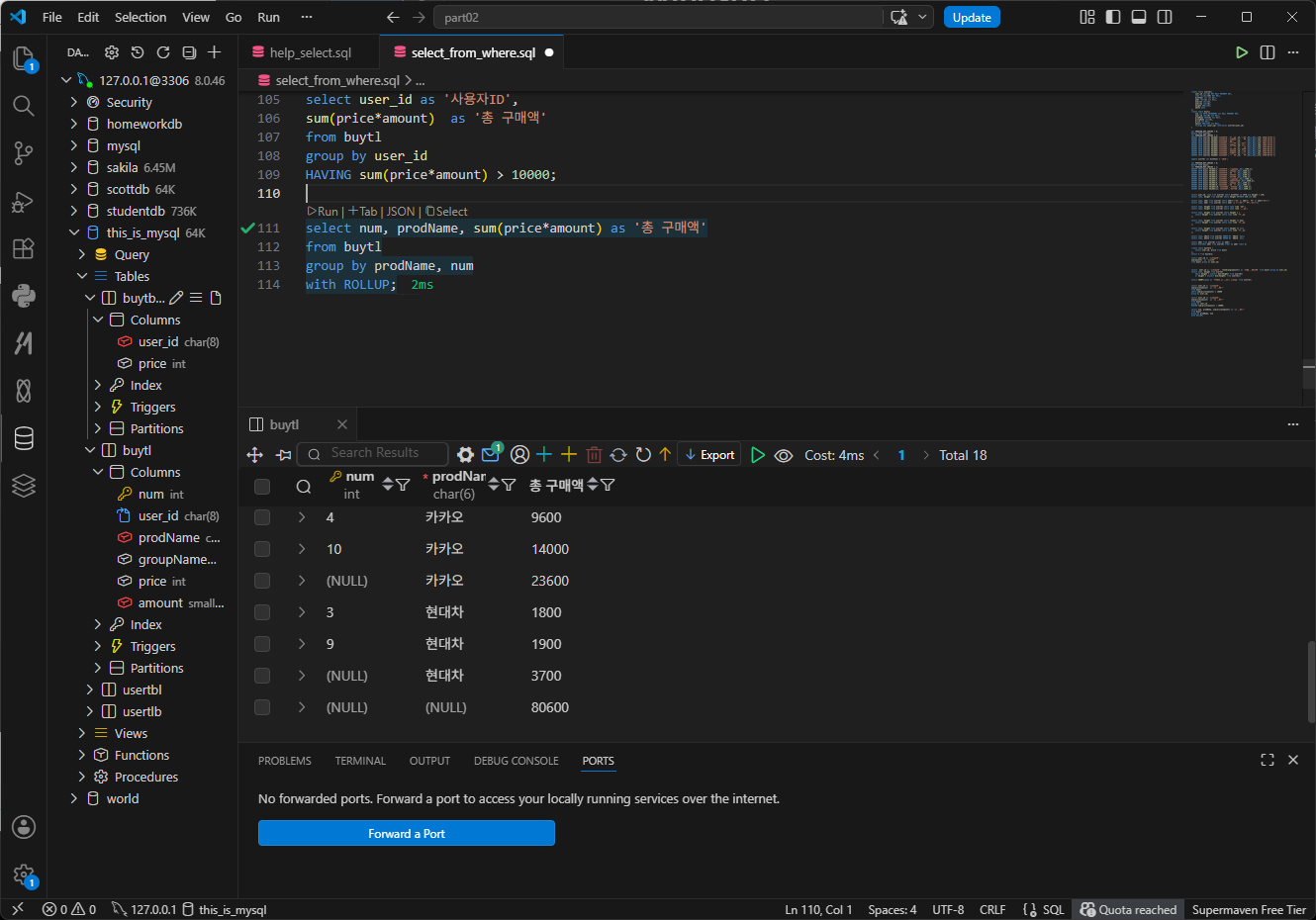Open the Run menu
This screenshot has height=920, width=1316.
[268, 17]
